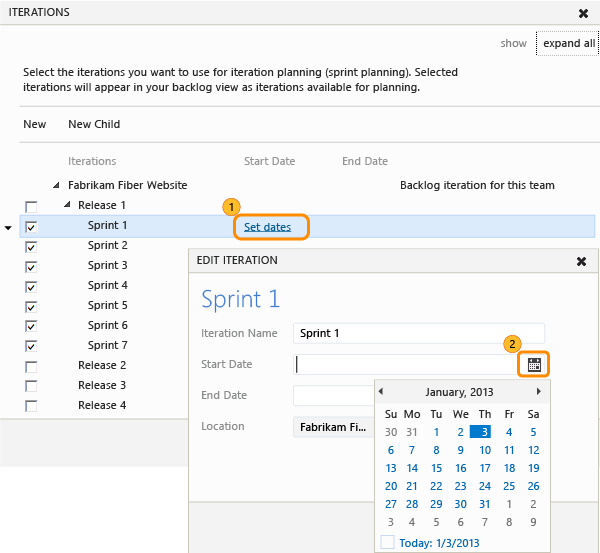Select the Today: 1/3/2013 link
Viewport: 600px width, 553px height.
point(439,543)
